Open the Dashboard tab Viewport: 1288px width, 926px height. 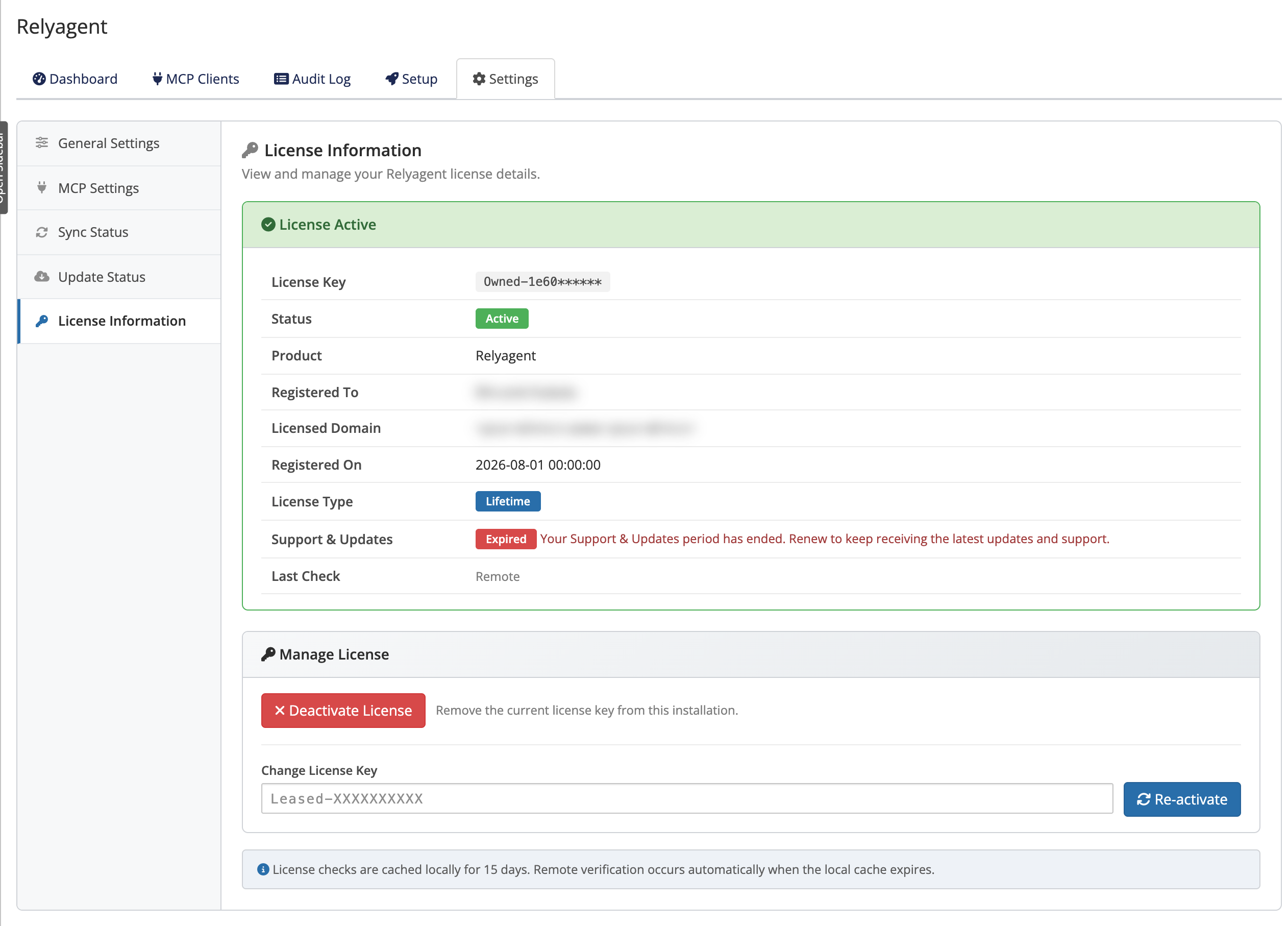coord(75,79)
